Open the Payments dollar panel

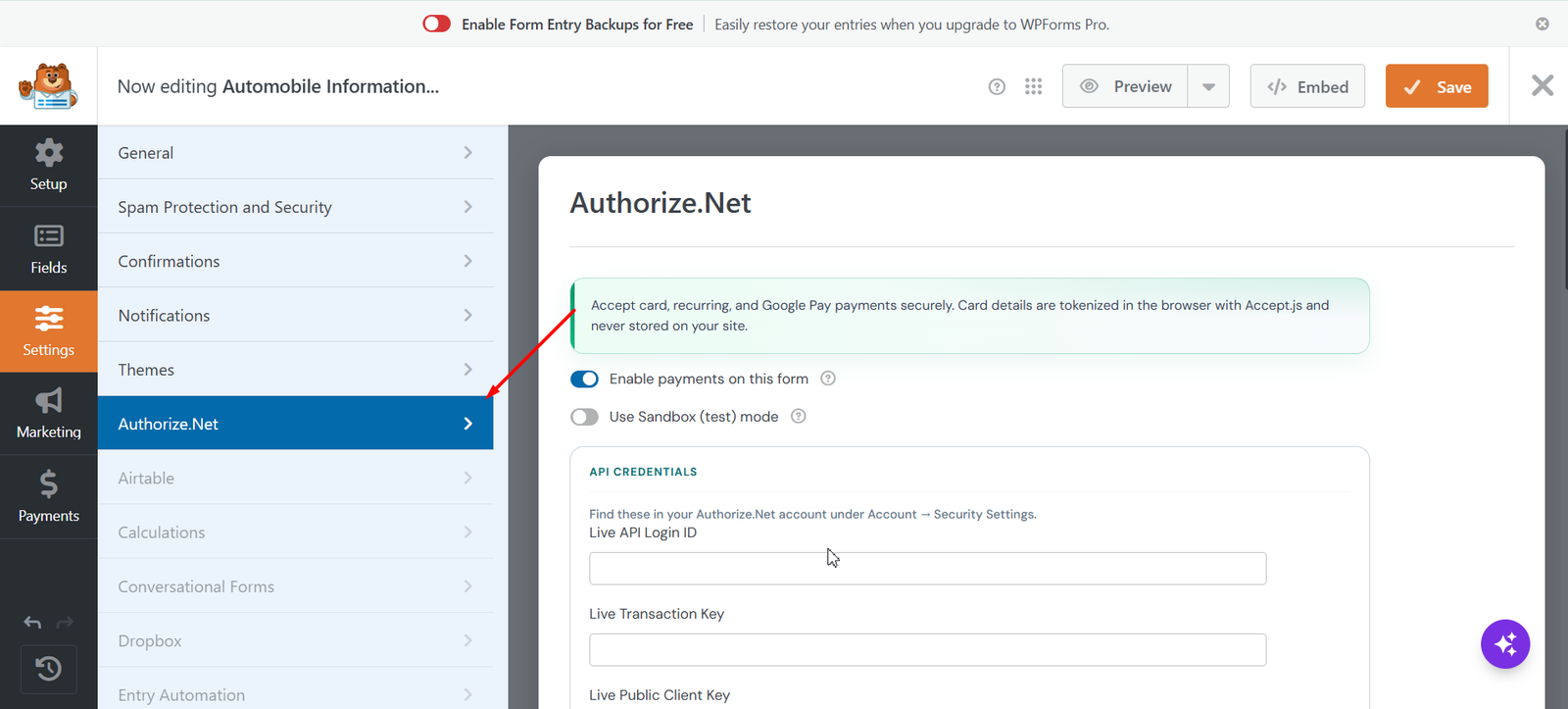point(48,496)
